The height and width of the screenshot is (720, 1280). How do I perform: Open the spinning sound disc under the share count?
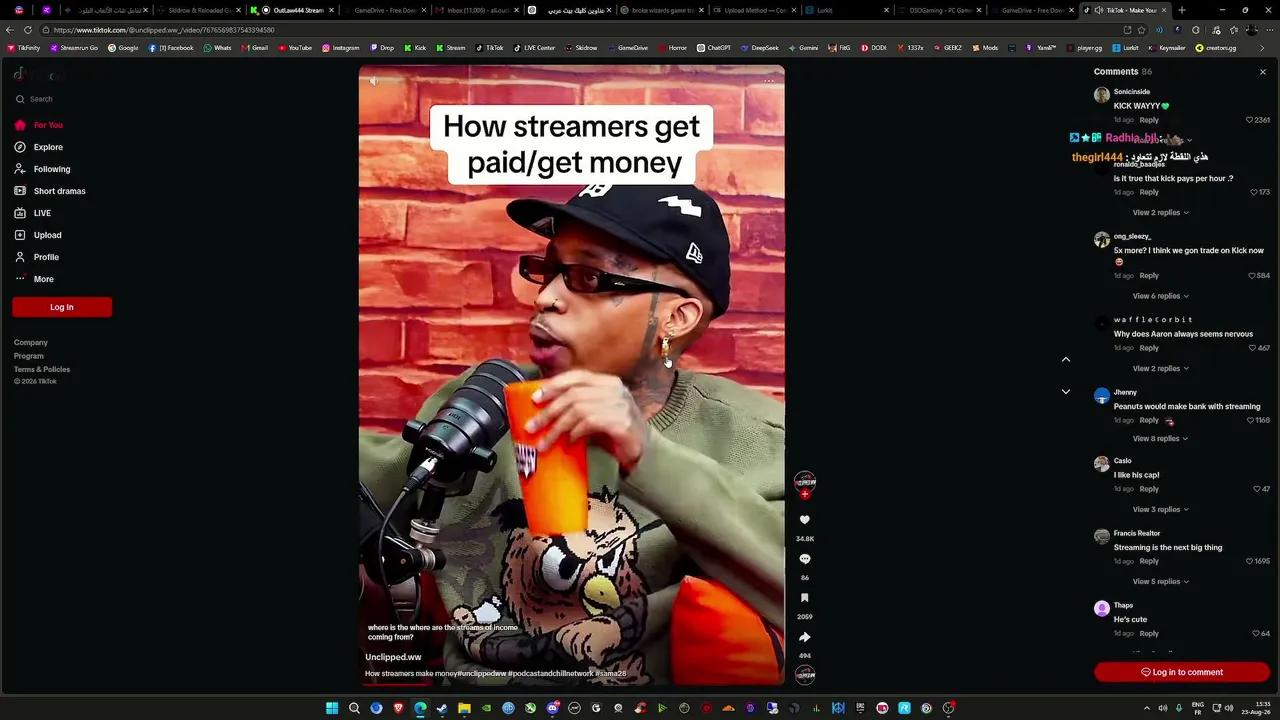coord(805,675)
